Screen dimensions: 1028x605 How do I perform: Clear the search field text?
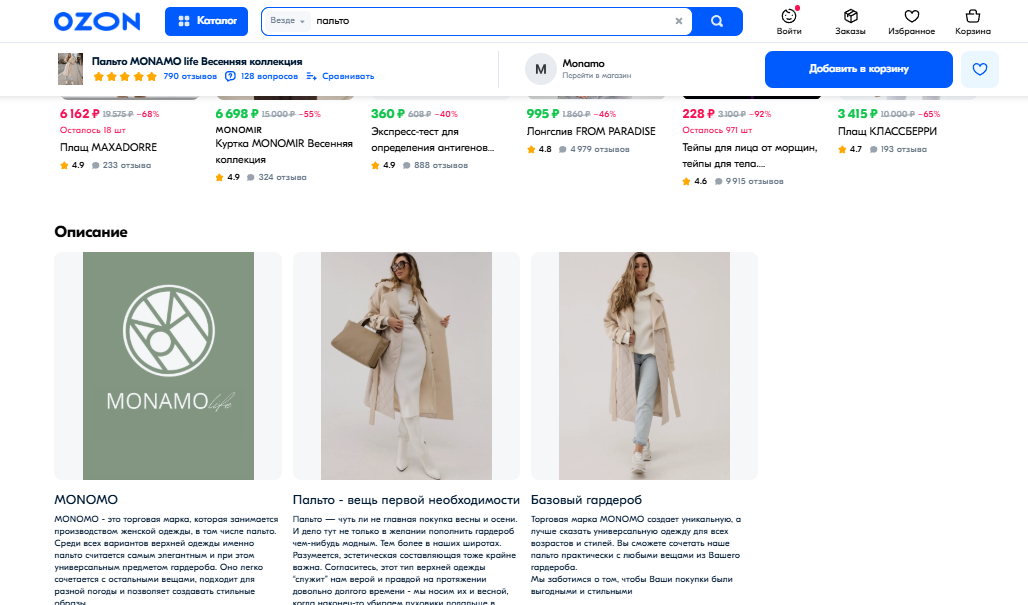click(679, 21)
